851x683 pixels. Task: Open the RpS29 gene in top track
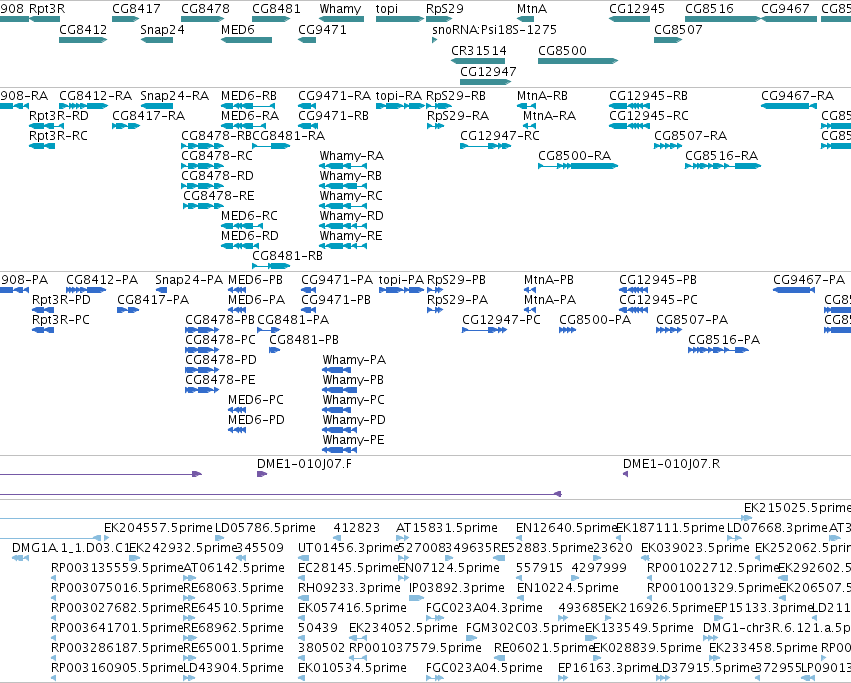pos(439,19)
